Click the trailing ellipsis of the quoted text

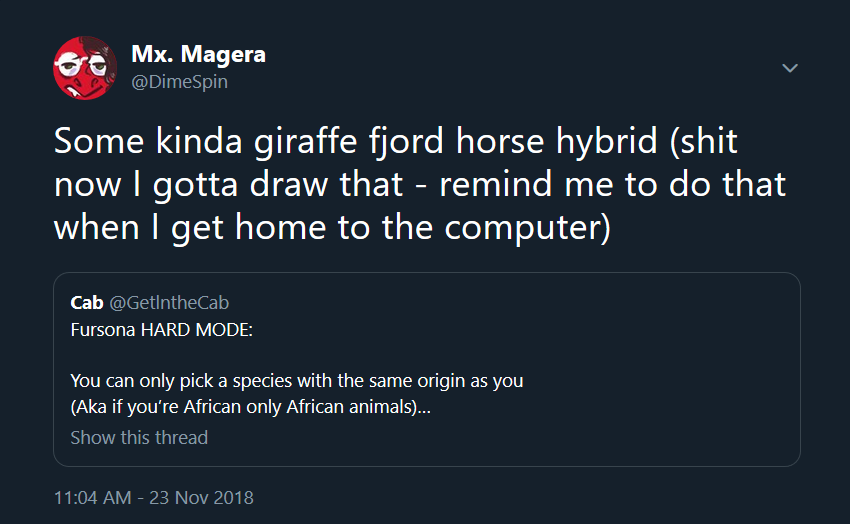(x=424, y=408)
